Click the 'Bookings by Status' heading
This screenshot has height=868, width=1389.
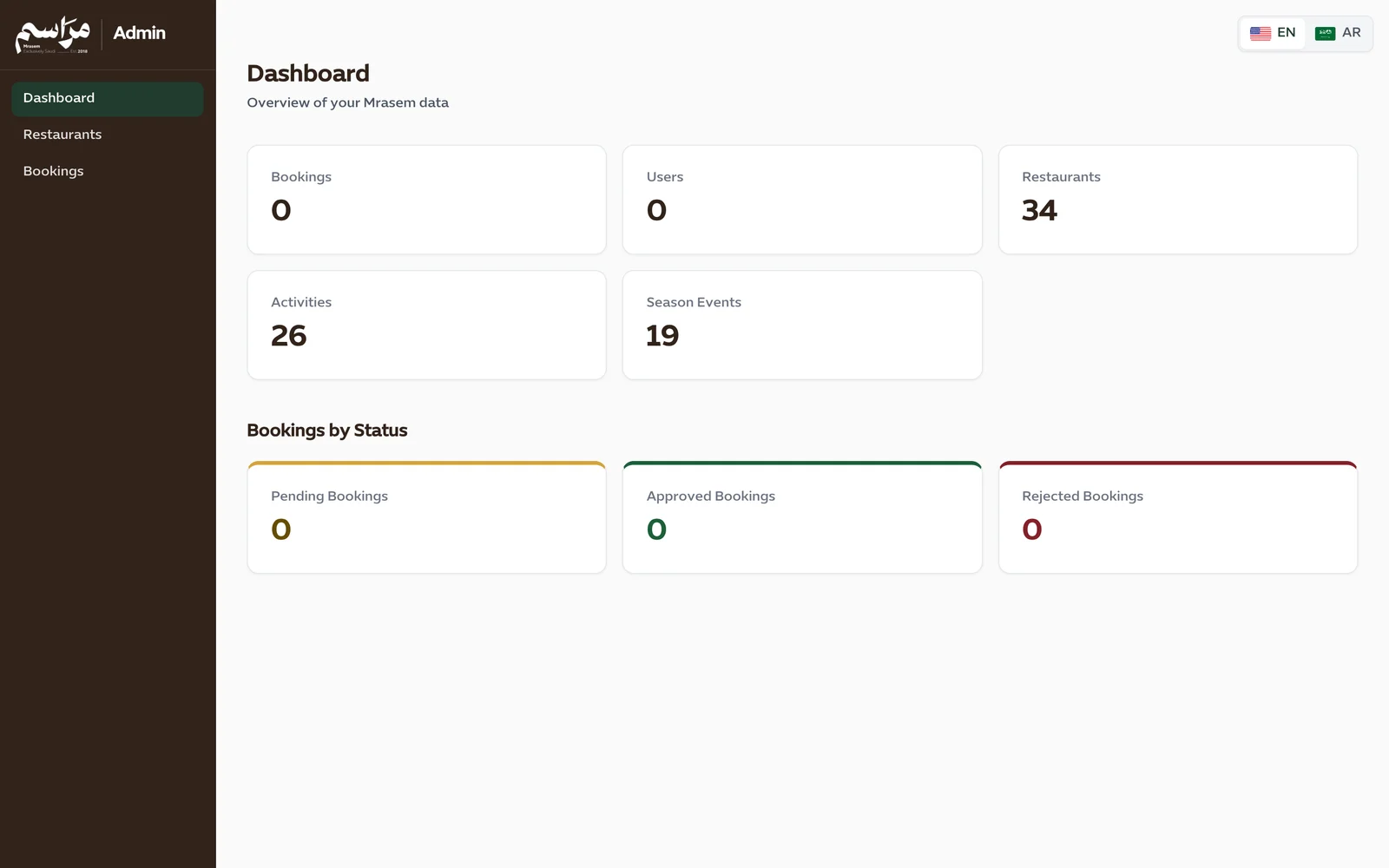(x=327, y=431)
